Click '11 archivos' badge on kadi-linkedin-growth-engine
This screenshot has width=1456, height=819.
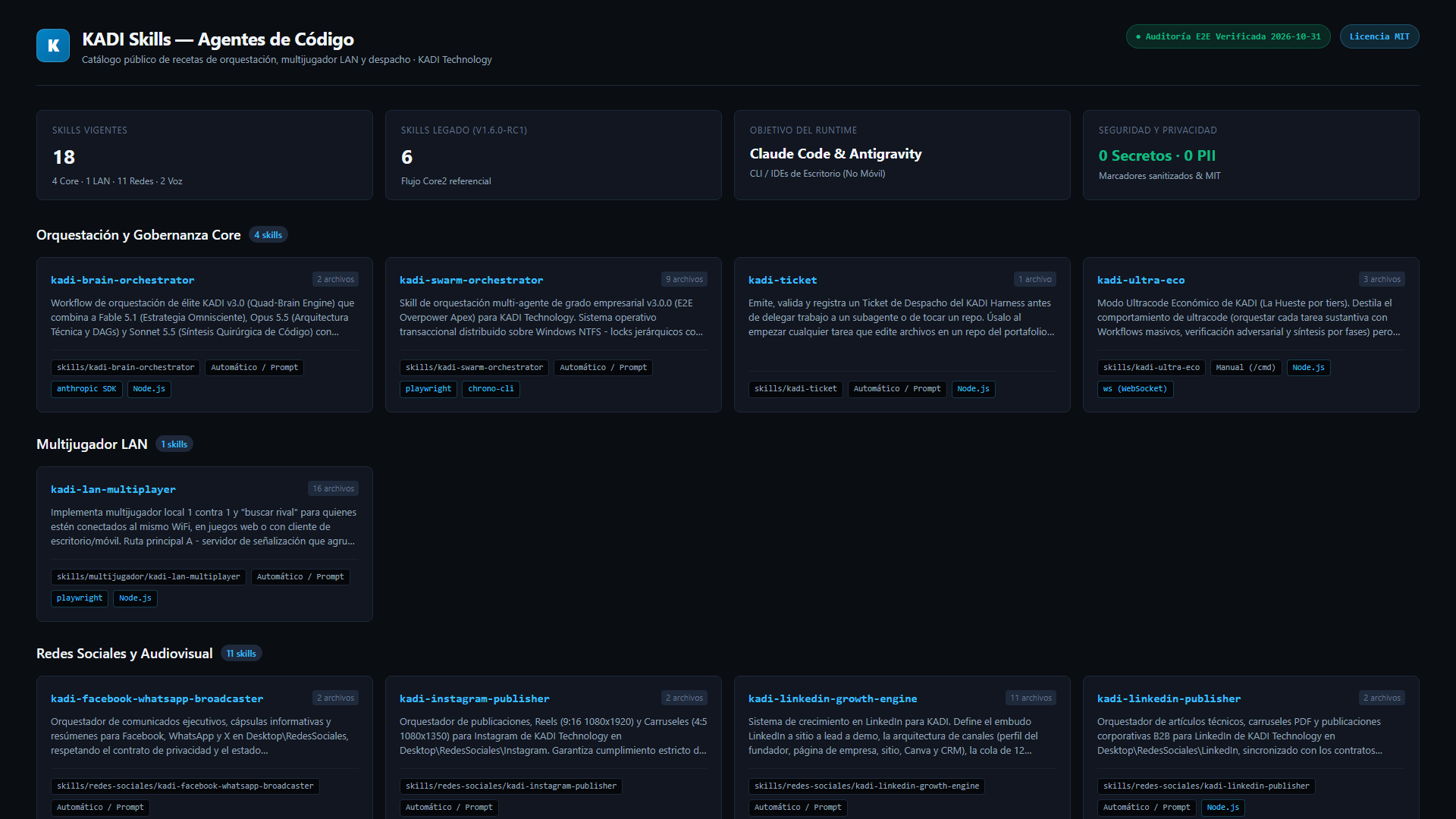(1031, 698)
